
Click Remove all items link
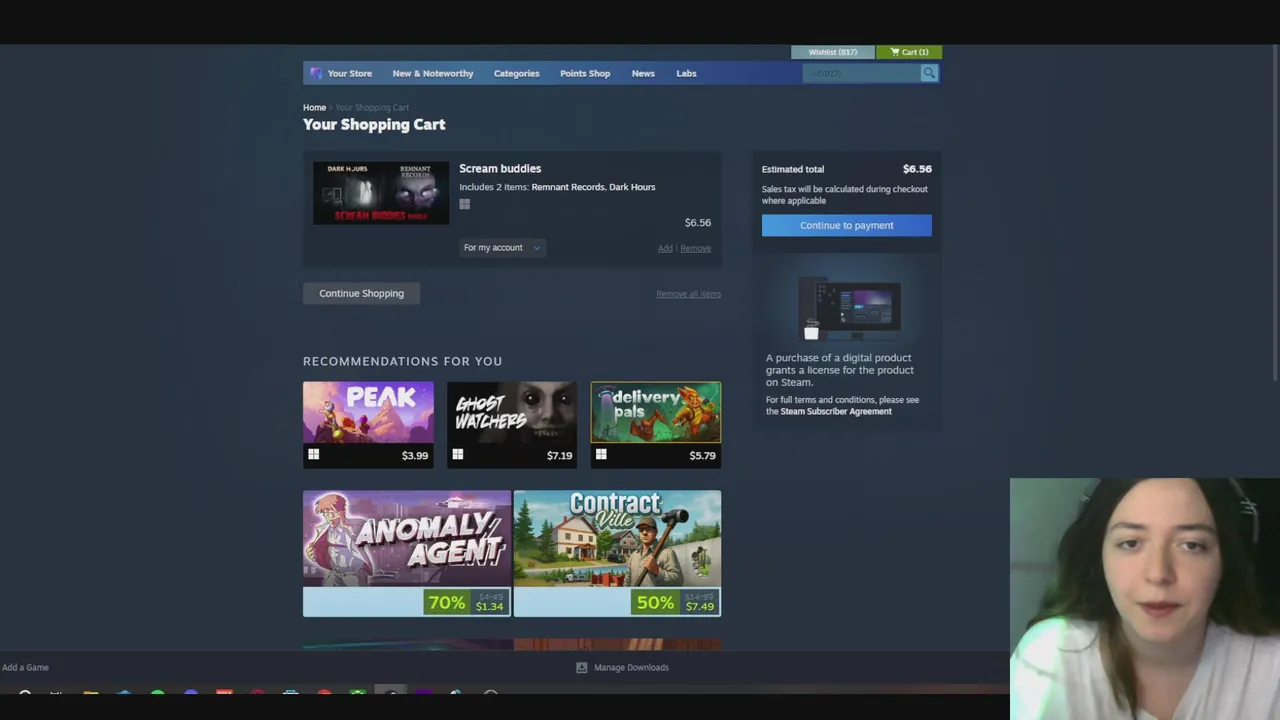[x=688, y=294]
